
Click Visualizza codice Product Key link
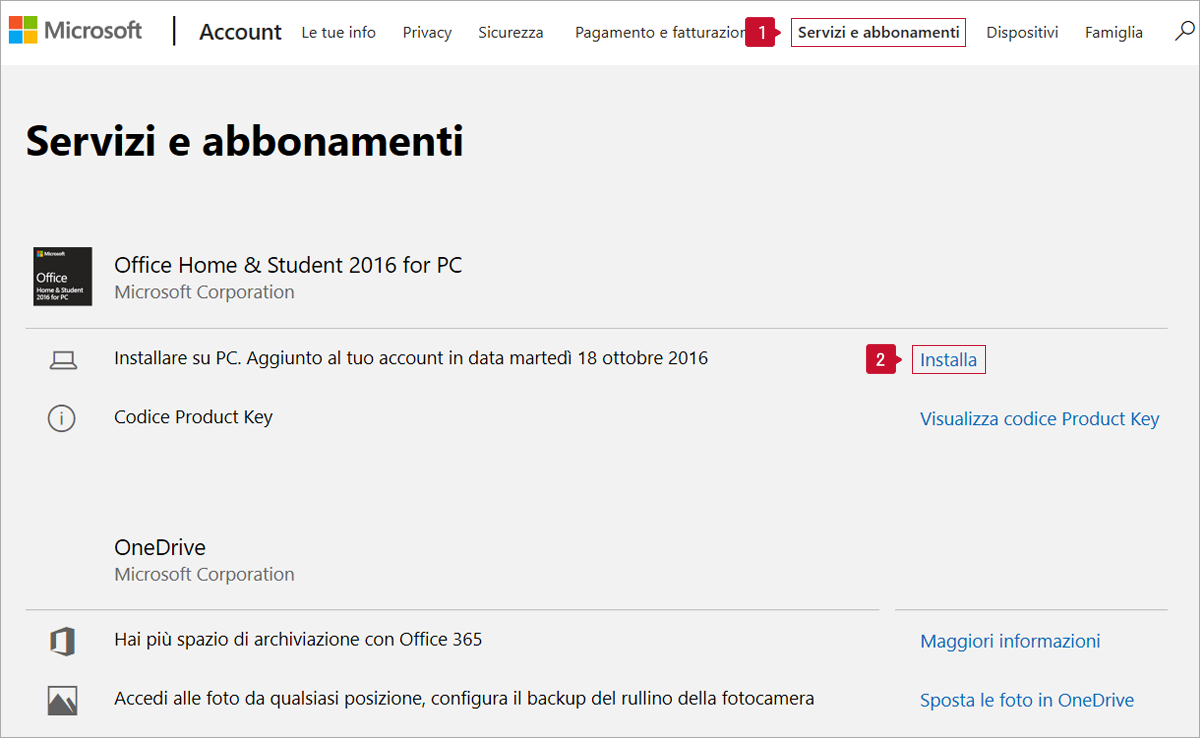coord(1039,419)
